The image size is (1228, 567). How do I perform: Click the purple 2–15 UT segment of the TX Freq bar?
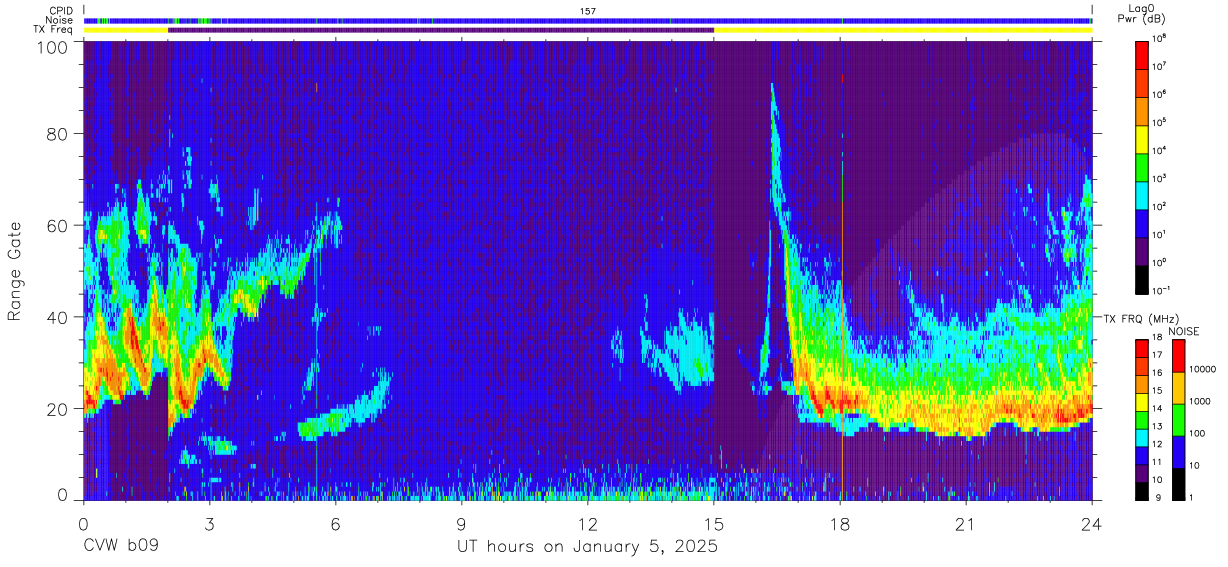[441, 30]
